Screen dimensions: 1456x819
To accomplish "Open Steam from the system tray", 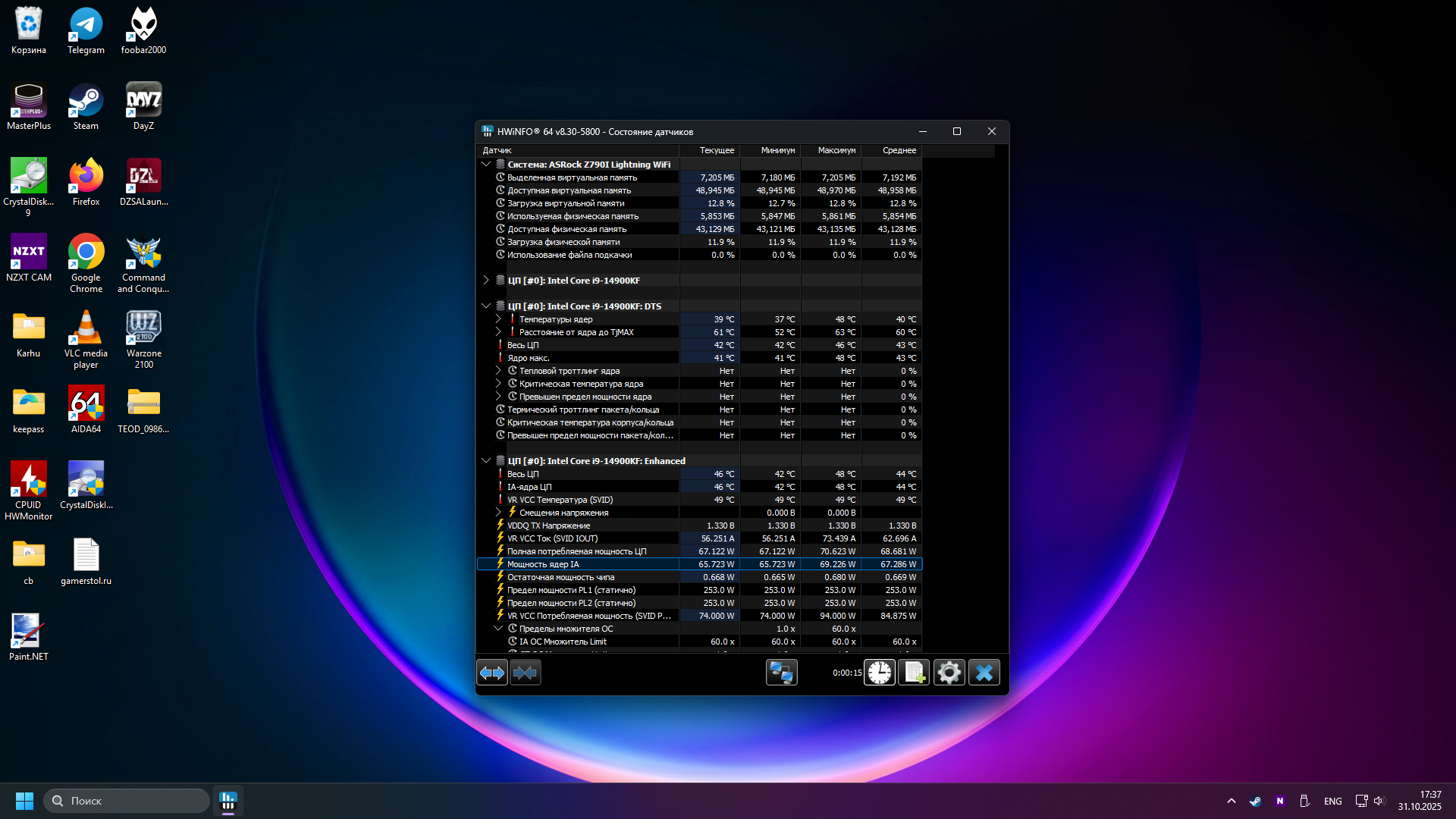I will point(1255,801).
